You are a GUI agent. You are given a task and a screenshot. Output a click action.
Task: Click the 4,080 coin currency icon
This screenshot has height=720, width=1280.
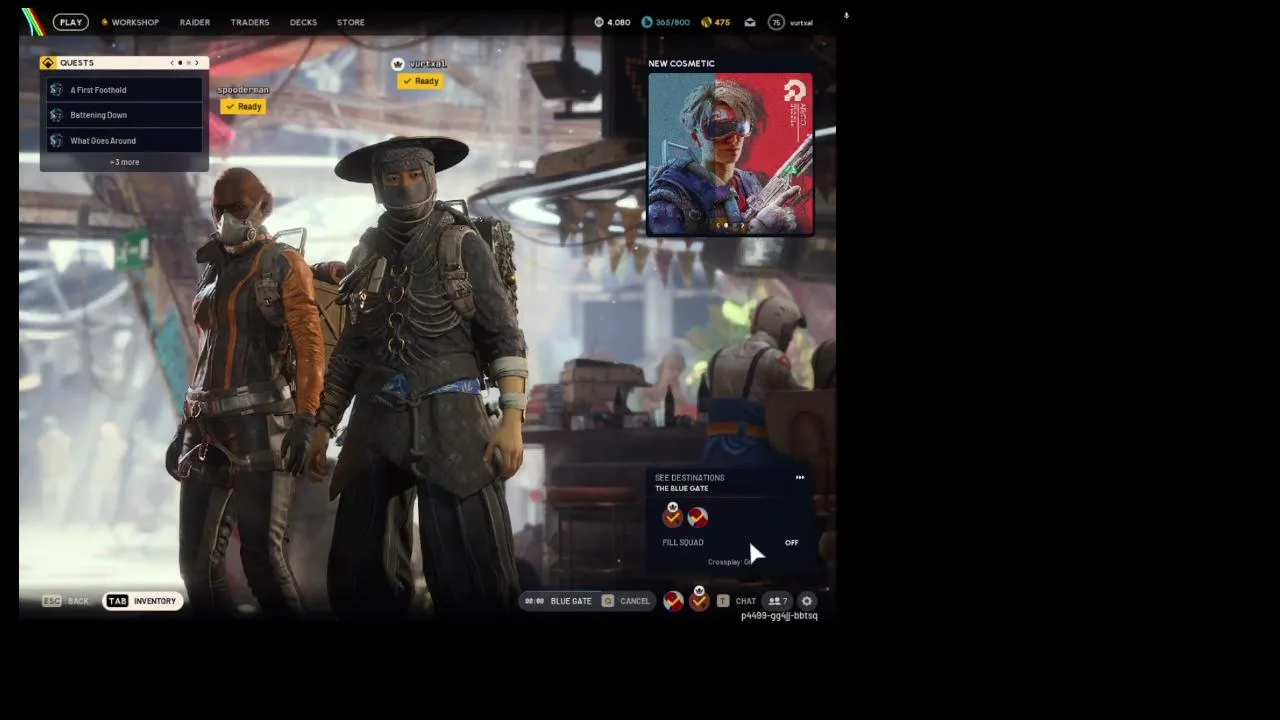(599, 22)
